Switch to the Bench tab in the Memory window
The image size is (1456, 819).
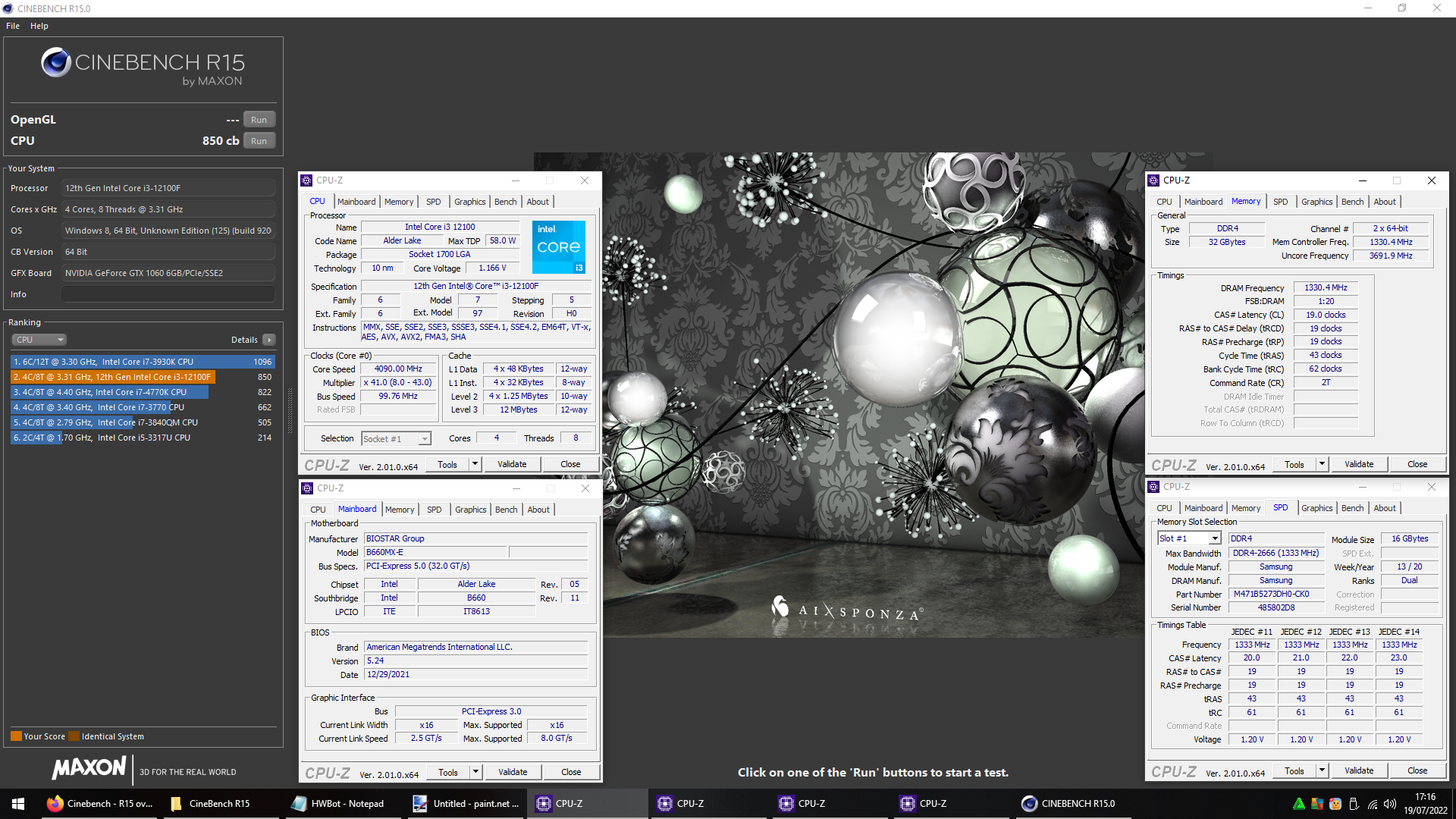[x=1352, y=202]
